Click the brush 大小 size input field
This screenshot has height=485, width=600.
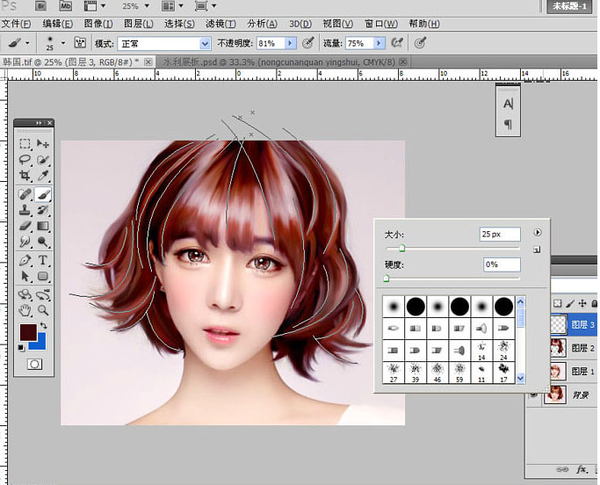498,233
